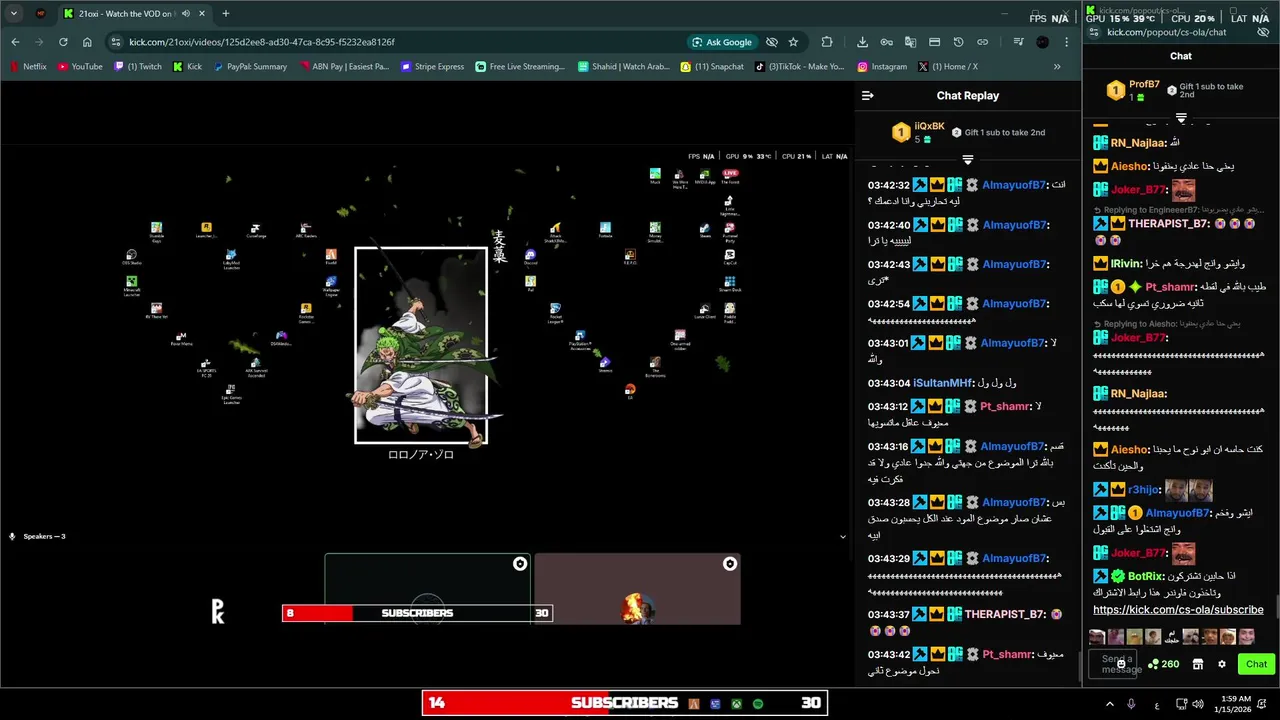Switch to the first pinned tab
1280x720 pixels.
[x=40, y=13]
